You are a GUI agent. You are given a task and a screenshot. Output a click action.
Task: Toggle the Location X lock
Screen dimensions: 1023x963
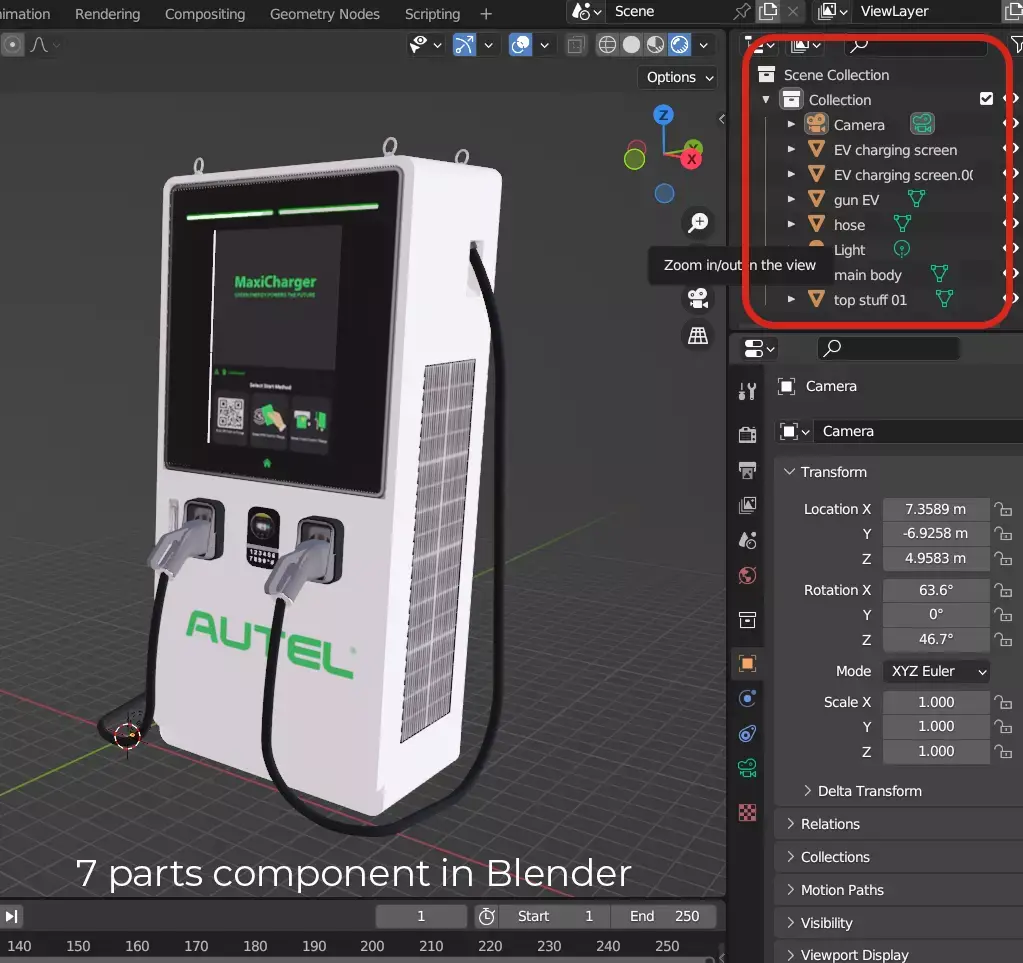(1003, 509)
